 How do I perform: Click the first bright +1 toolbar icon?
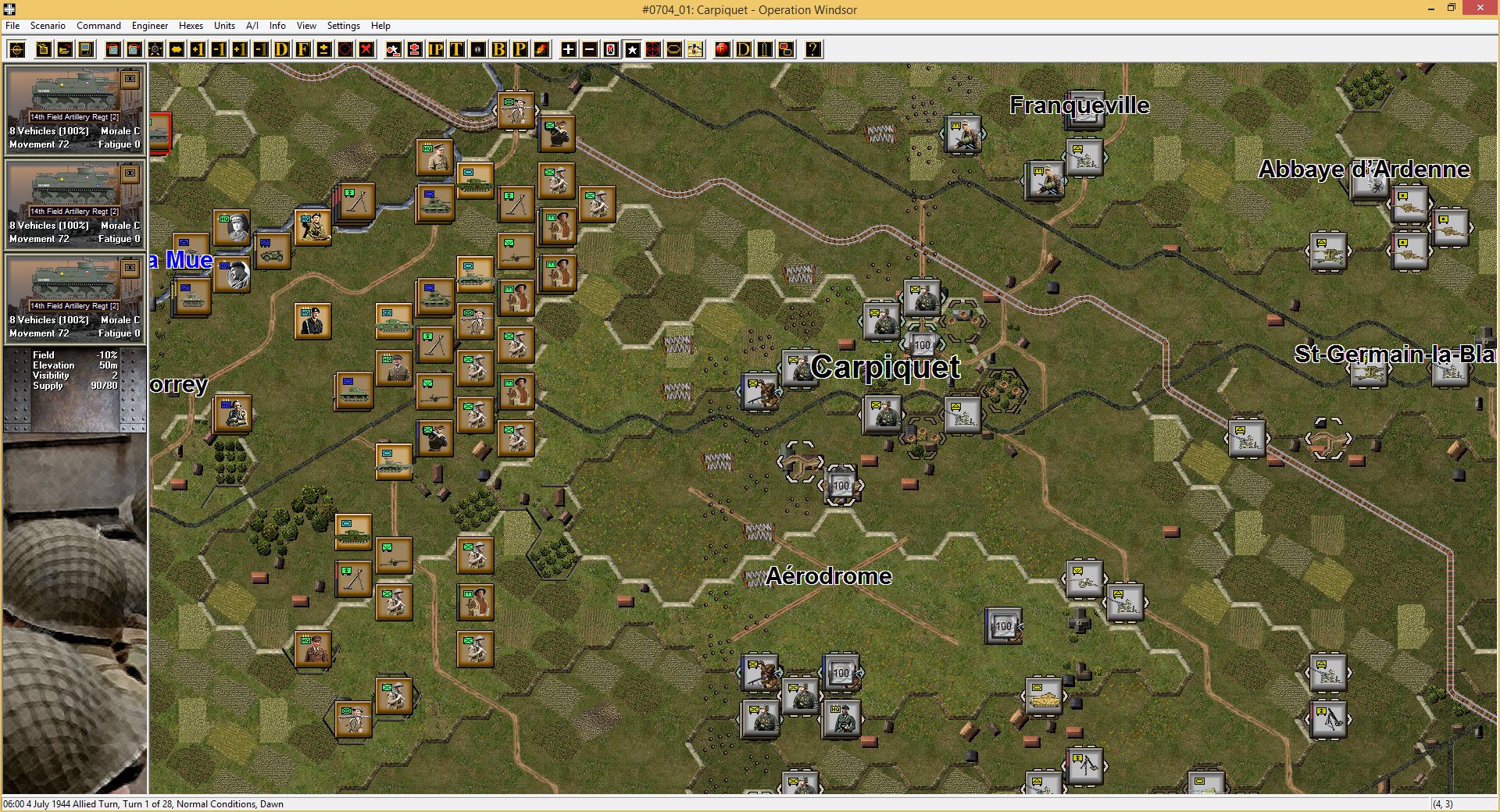(x=198, y=50)
